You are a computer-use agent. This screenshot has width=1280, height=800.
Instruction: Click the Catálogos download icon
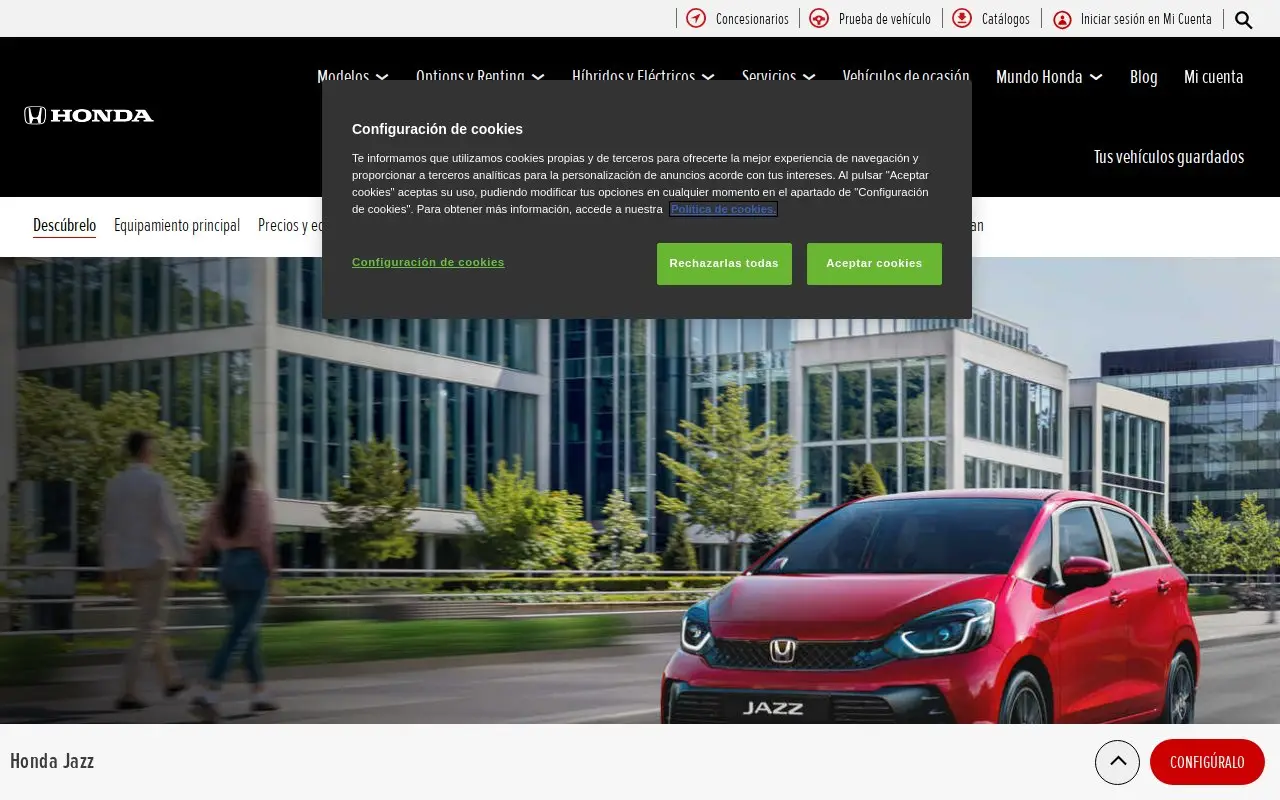[x=962, y=18]
